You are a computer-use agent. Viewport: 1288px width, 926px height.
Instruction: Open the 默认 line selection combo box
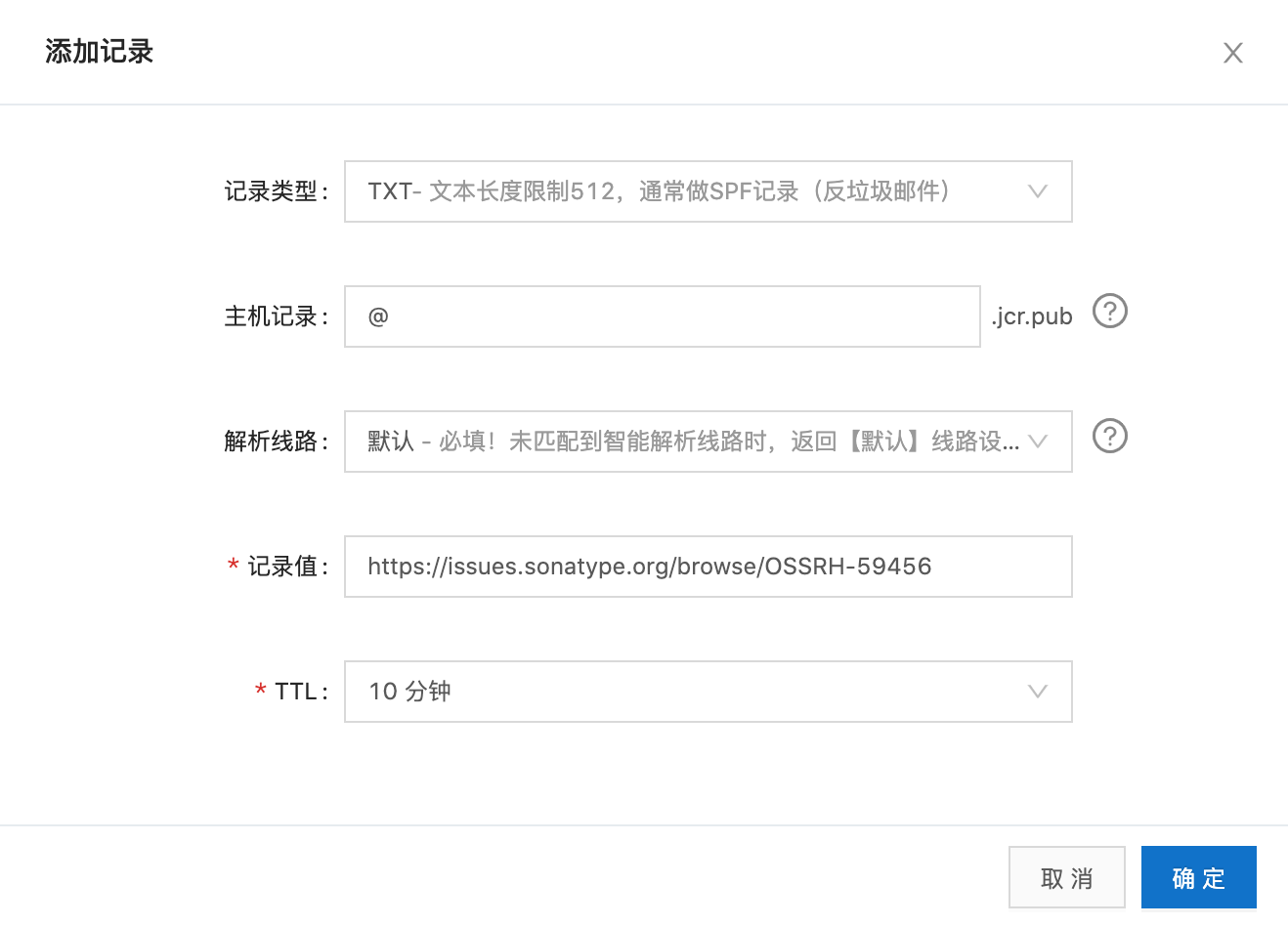708,442
